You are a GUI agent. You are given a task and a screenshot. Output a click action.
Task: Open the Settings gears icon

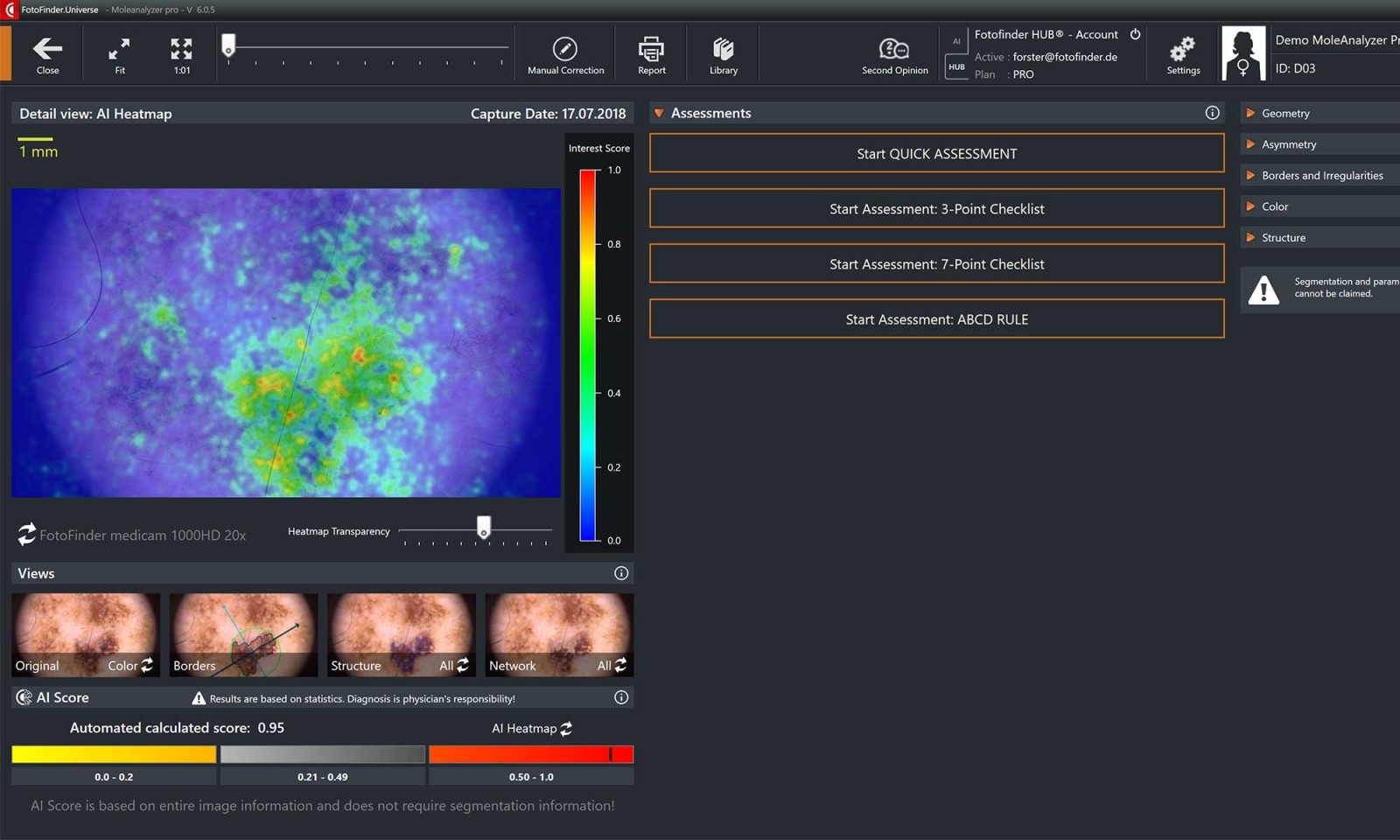[1183, 48]
